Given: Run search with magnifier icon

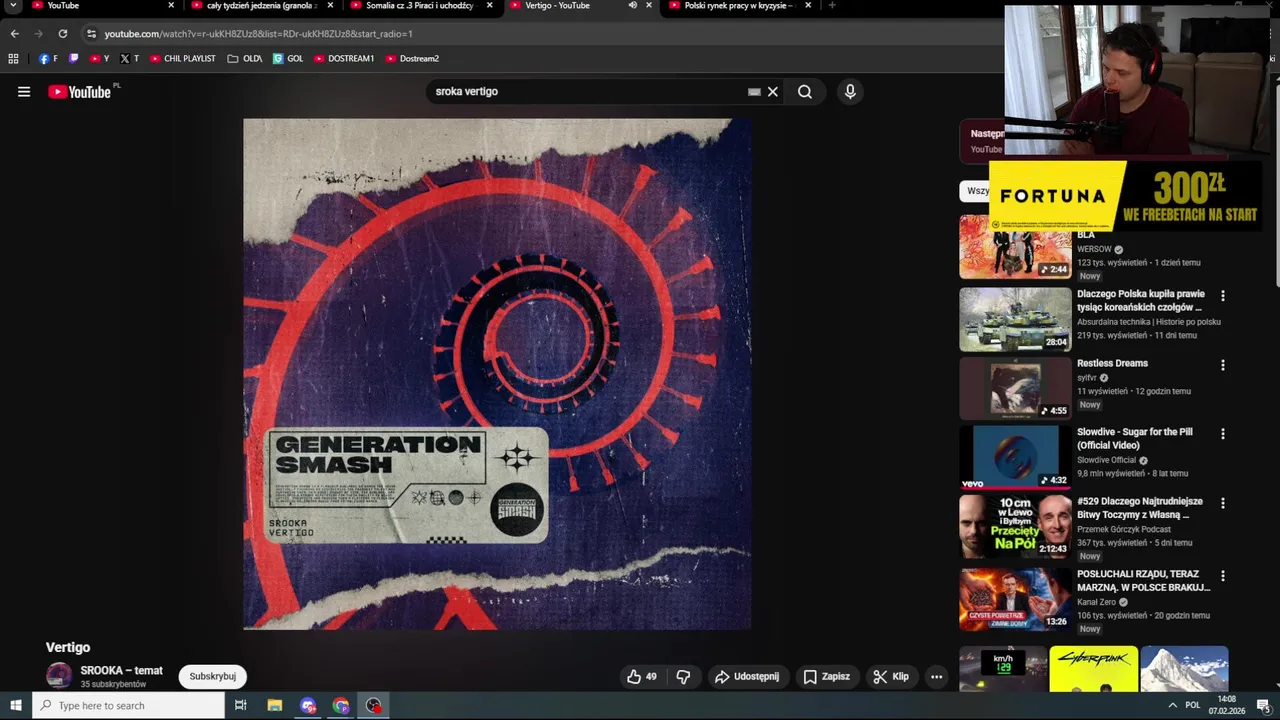Looking at the screenshot, I should (805, 92).
